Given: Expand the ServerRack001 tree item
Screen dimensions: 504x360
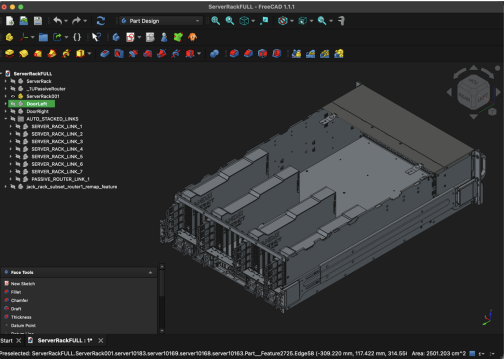Looking at the screenshot, I should click(6, 96).
